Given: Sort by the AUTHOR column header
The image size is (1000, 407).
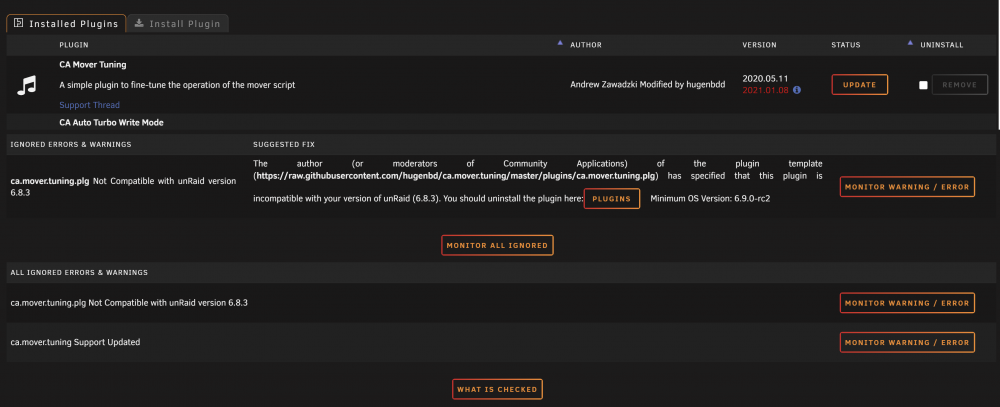Looking at the screenshot, I should 585,45.
